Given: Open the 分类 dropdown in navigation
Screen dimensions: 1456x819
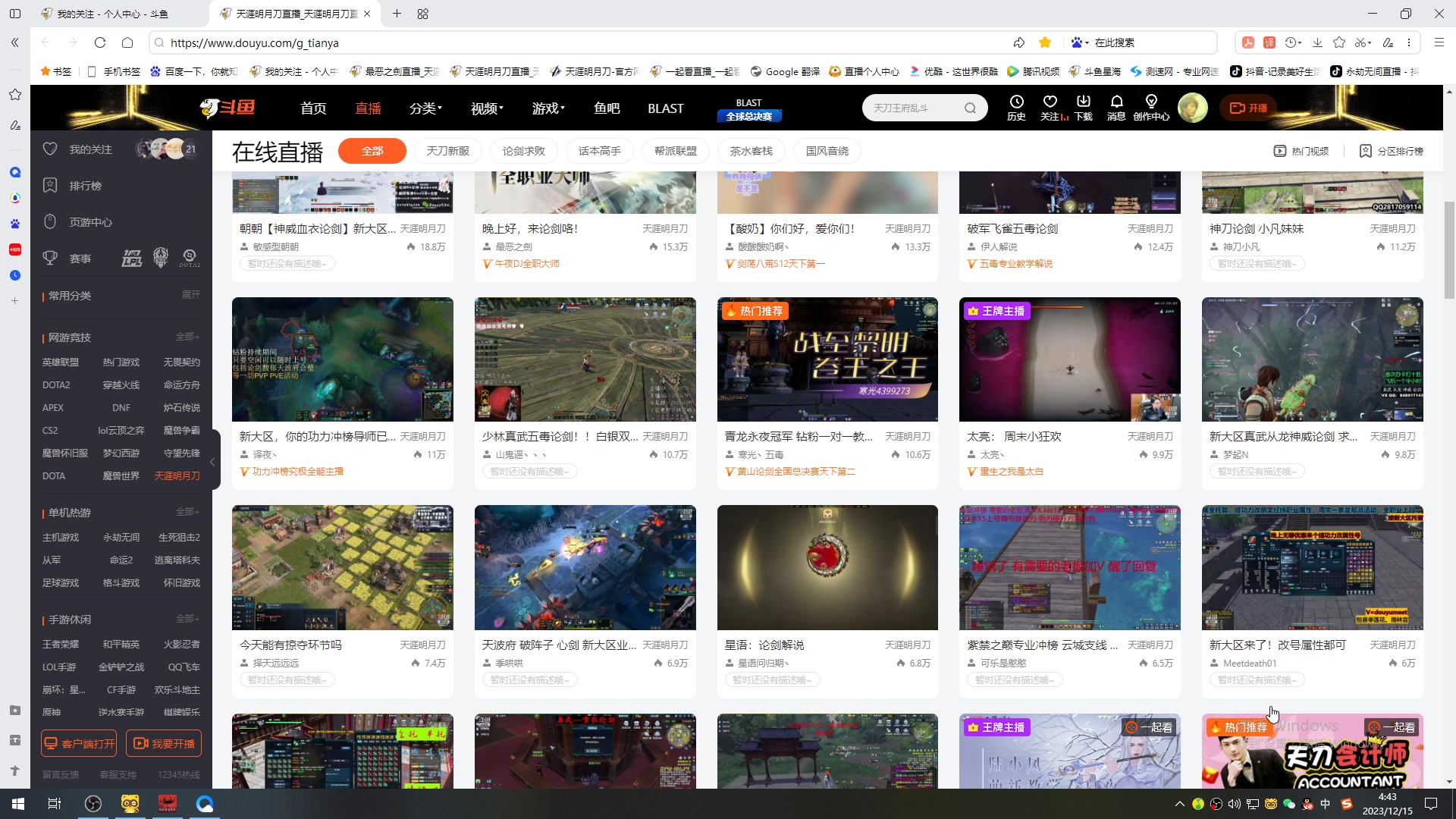Looking at the screenshot, I should click(x=425, y=108).
